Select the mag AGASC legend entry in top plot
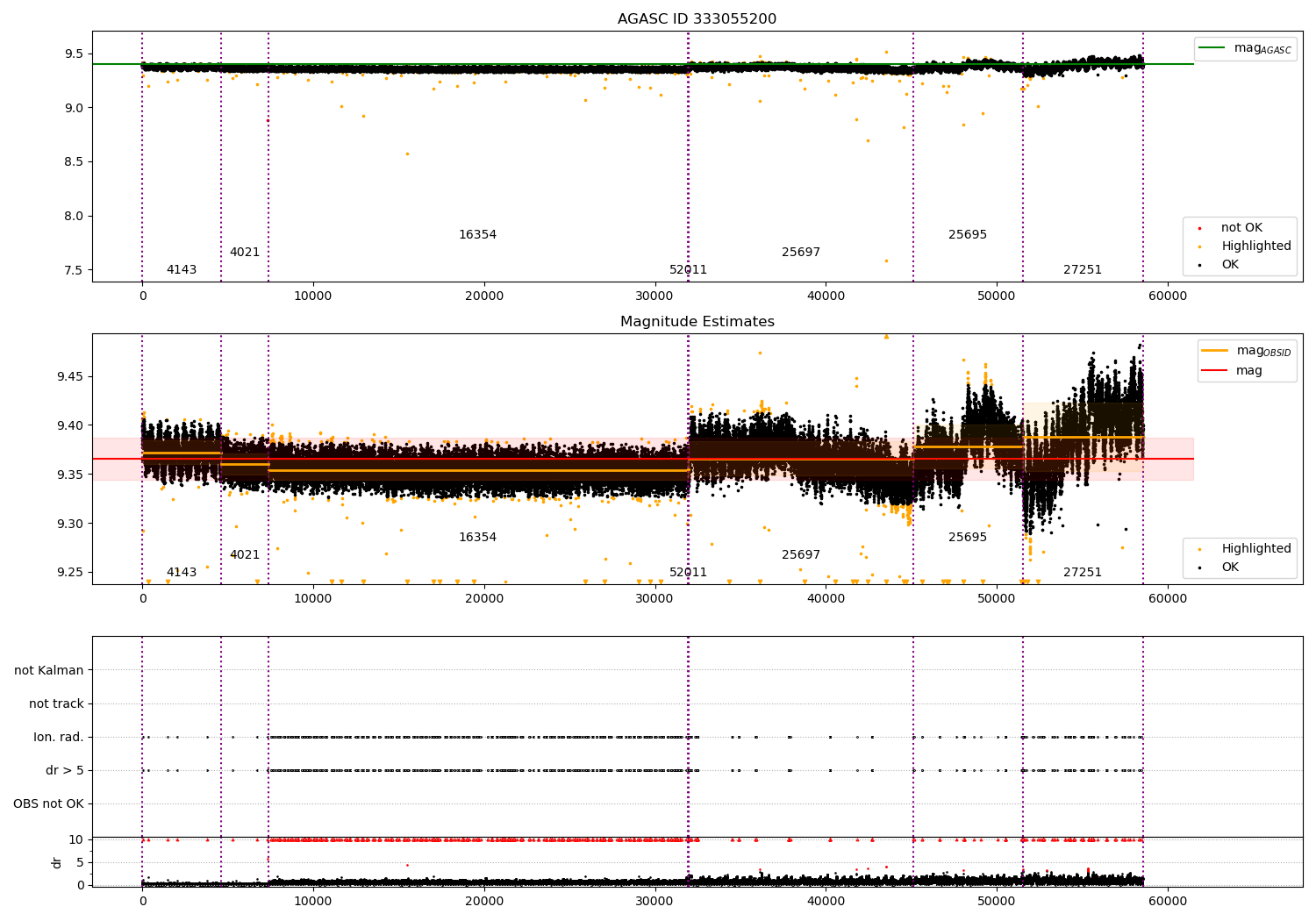Viewport: 1316px width, 921px height. pos(1245,48)
